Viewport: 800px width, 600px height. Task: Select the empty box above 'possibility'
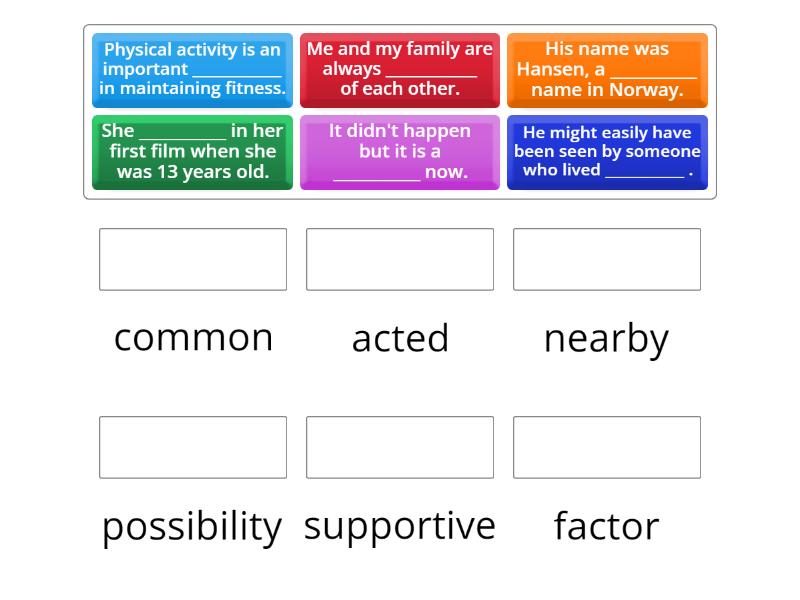click(193, 447)
